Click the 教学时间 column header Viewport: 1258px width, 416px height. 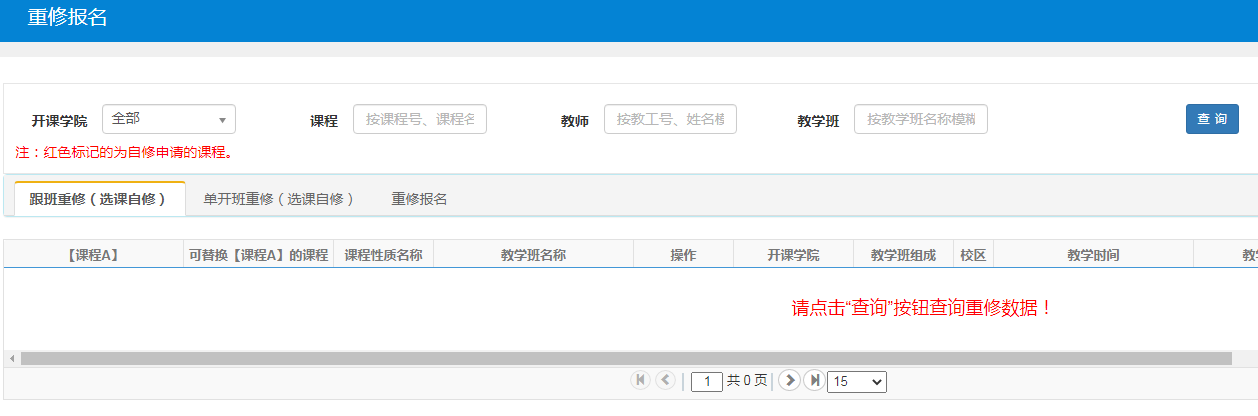point(1092,255)
